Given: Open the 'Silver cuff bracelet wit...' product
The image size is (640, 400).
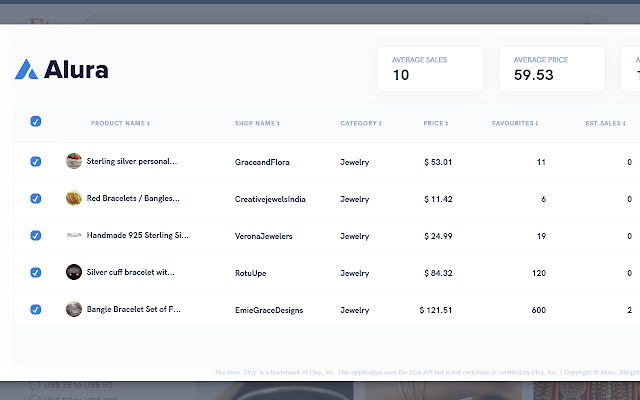Looking at the screenshot, I should click(x=131, y=272).
